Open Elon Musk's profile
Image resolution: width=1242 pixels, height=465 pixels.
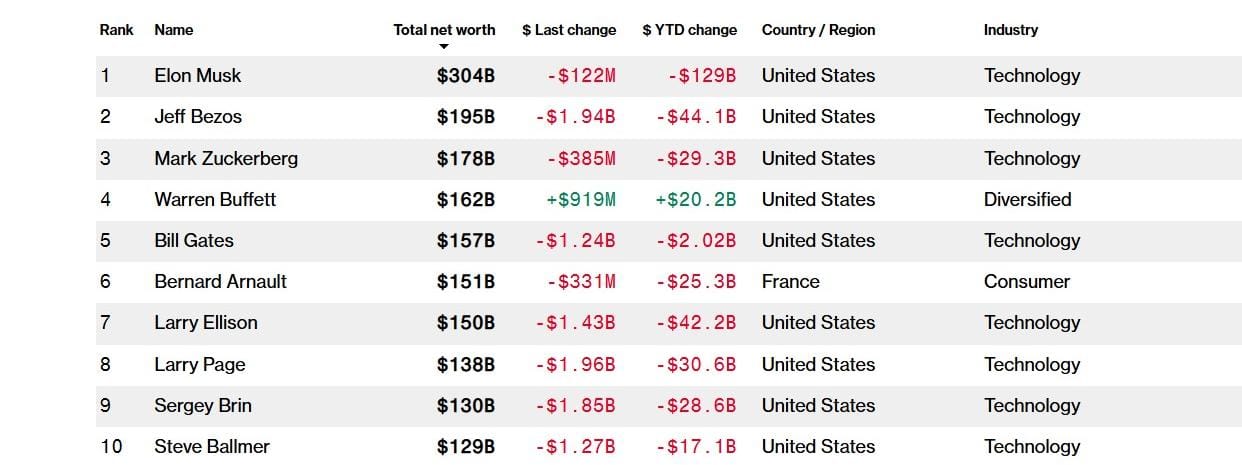pyautogui.click(x=198, y=76)
